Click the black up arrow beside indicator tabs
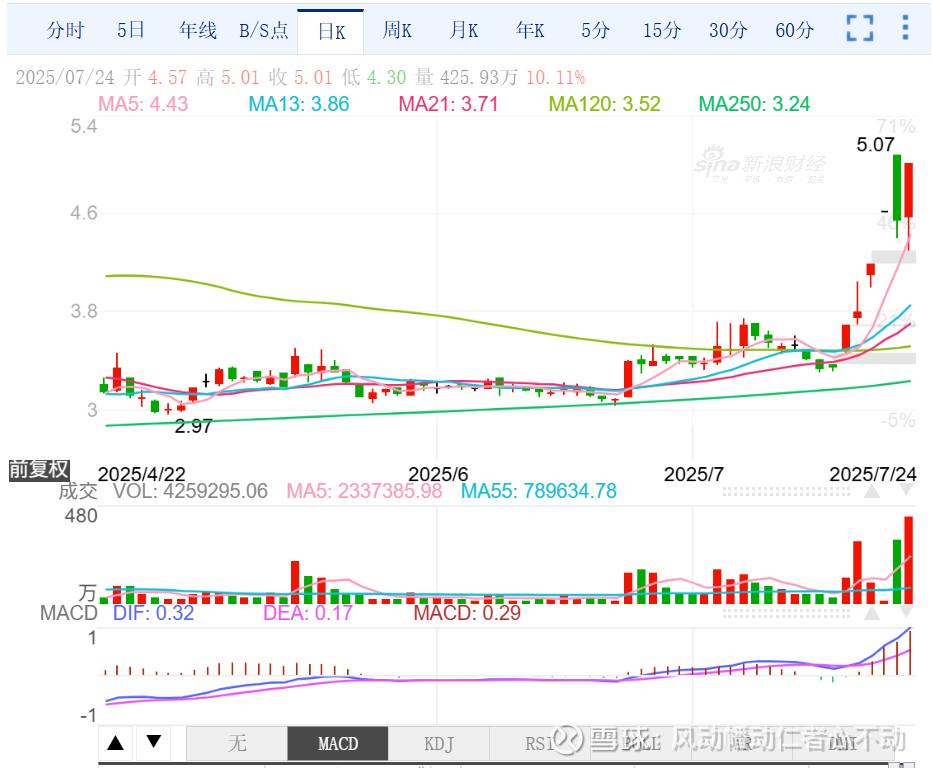The image size is (933, 768). [x=115, y=742]
